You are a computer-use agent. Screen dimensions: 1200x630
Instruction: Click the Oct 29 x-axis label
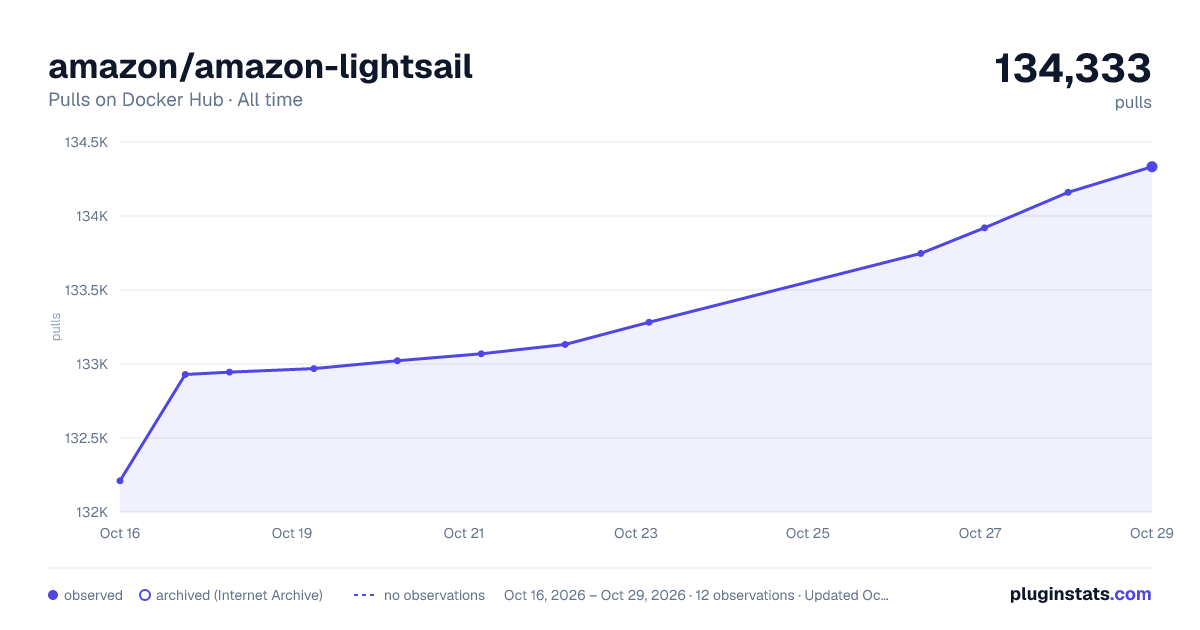(1151, 534)
